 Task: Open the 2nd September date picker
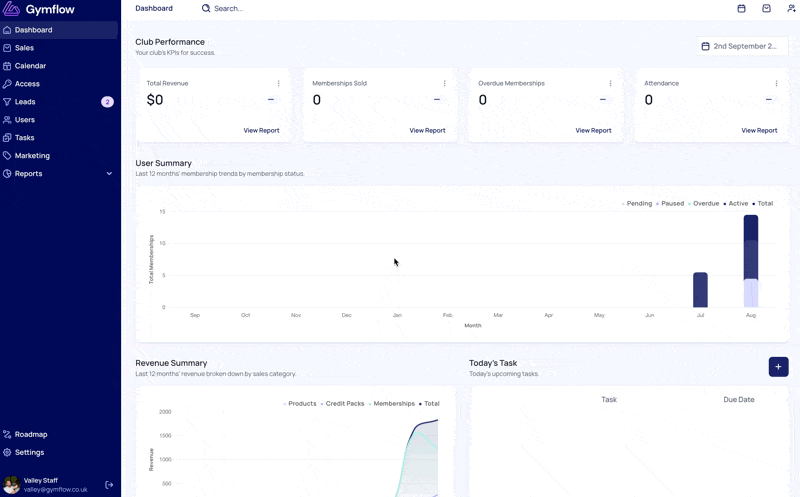tap(742, 46)
